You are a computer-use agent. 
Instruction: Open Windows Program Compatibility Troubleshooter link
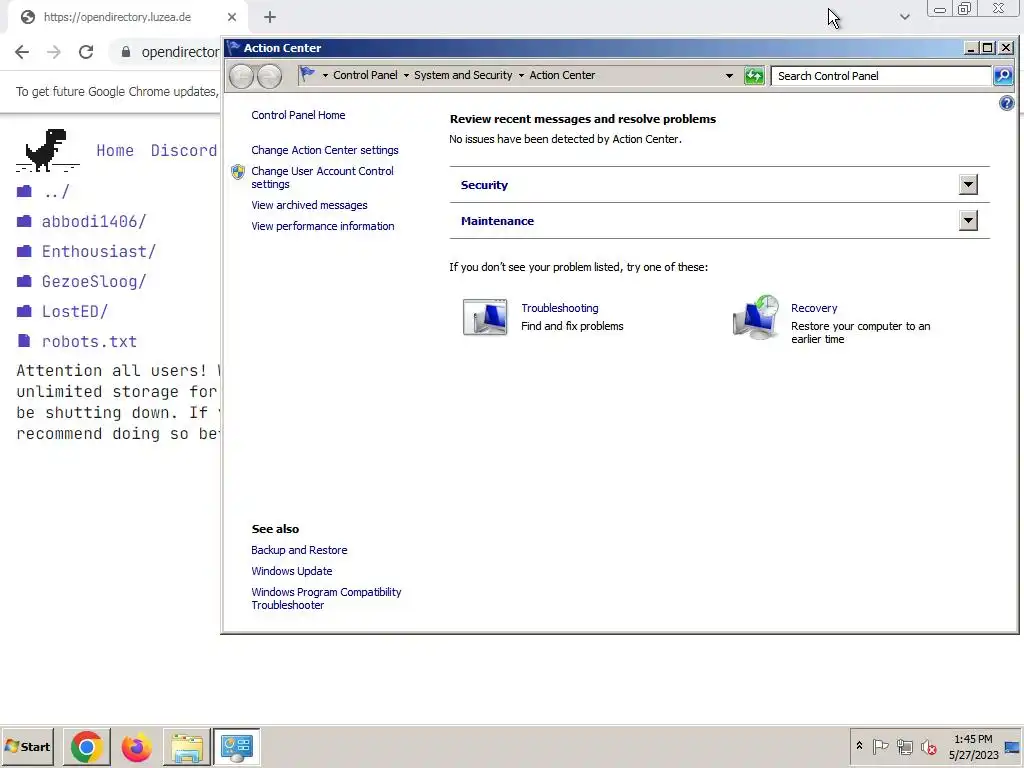tap(327, 598)
